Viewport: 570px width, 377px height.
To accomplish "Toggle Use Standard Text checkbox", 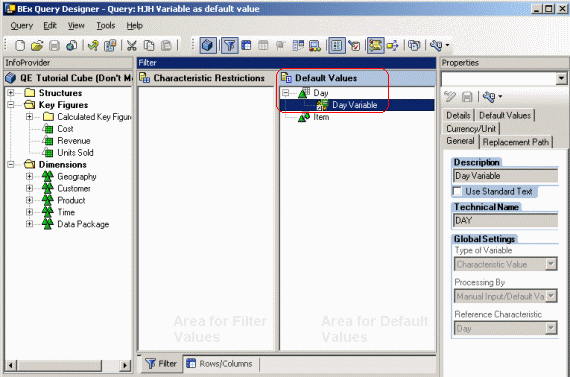I will coord(457,191).
